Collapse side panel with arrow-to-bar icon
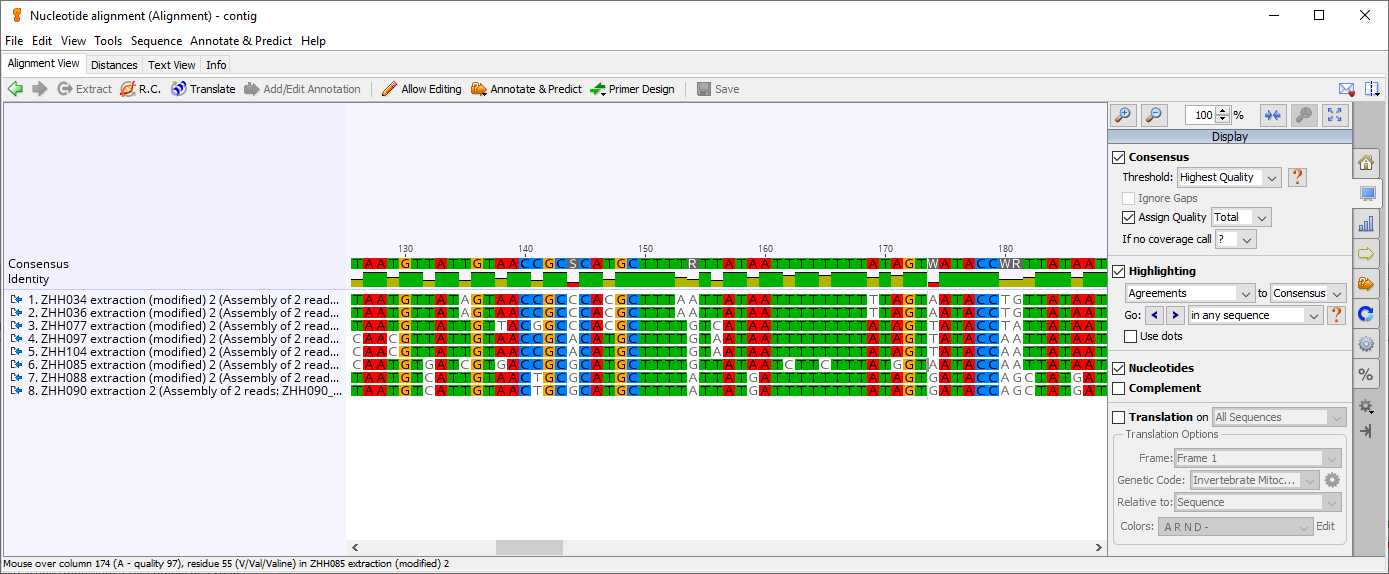This screenshot has width=1389, height=574. click(x=1366, y=430)
